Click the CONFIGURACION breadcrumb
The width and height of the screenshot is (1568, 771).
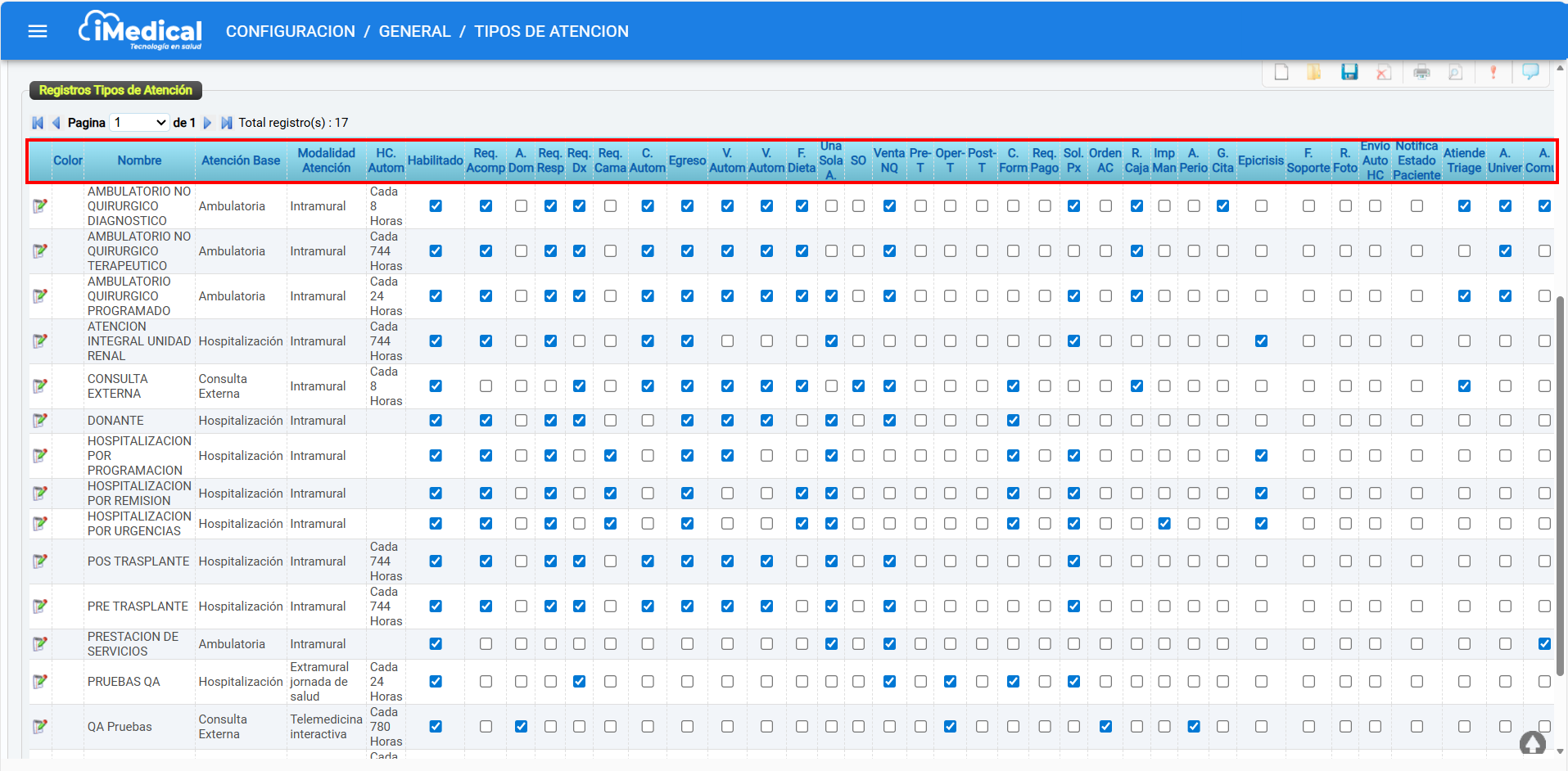[x=290, y=31]
